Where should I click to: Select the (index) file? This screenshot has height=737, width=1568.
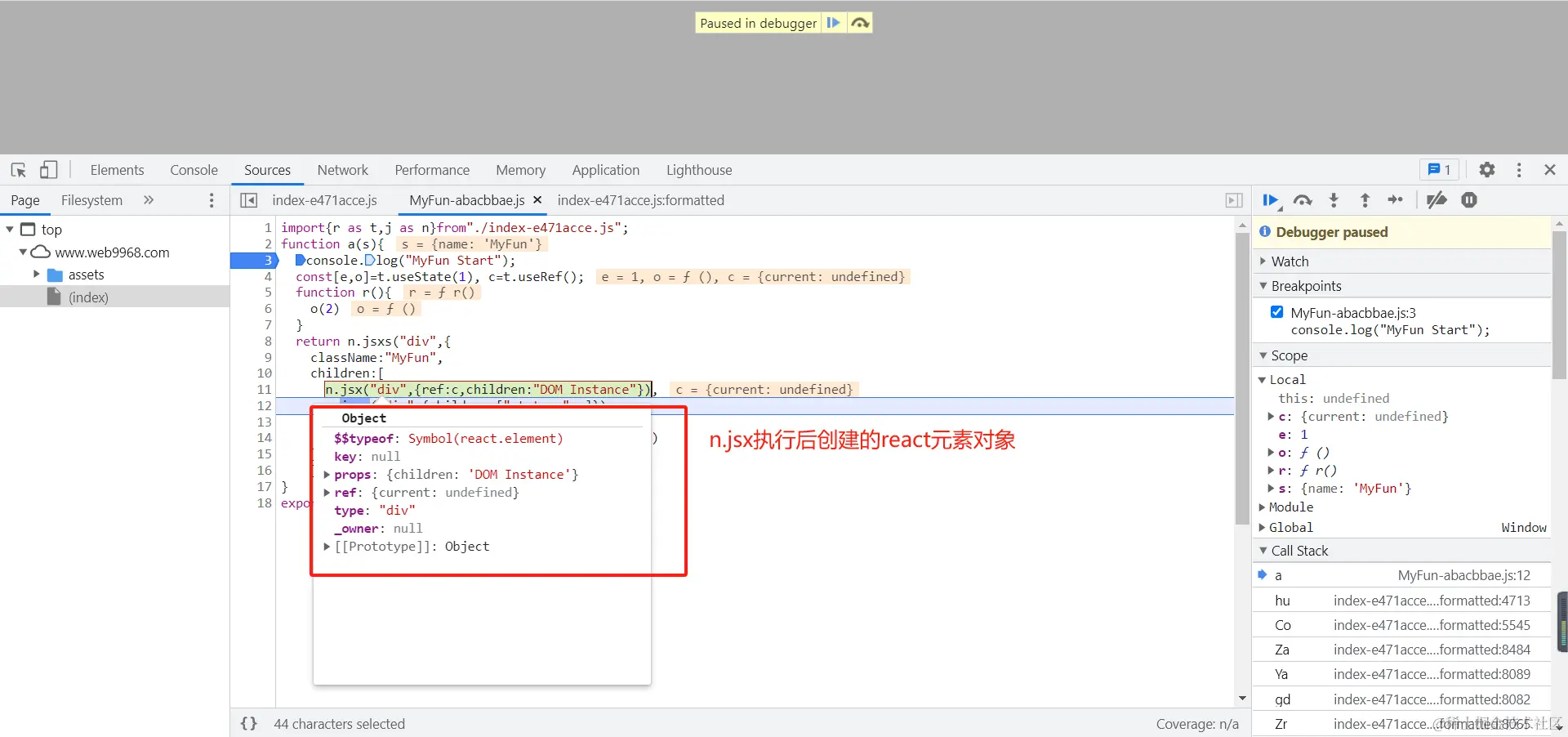click(x=88, y=297)
